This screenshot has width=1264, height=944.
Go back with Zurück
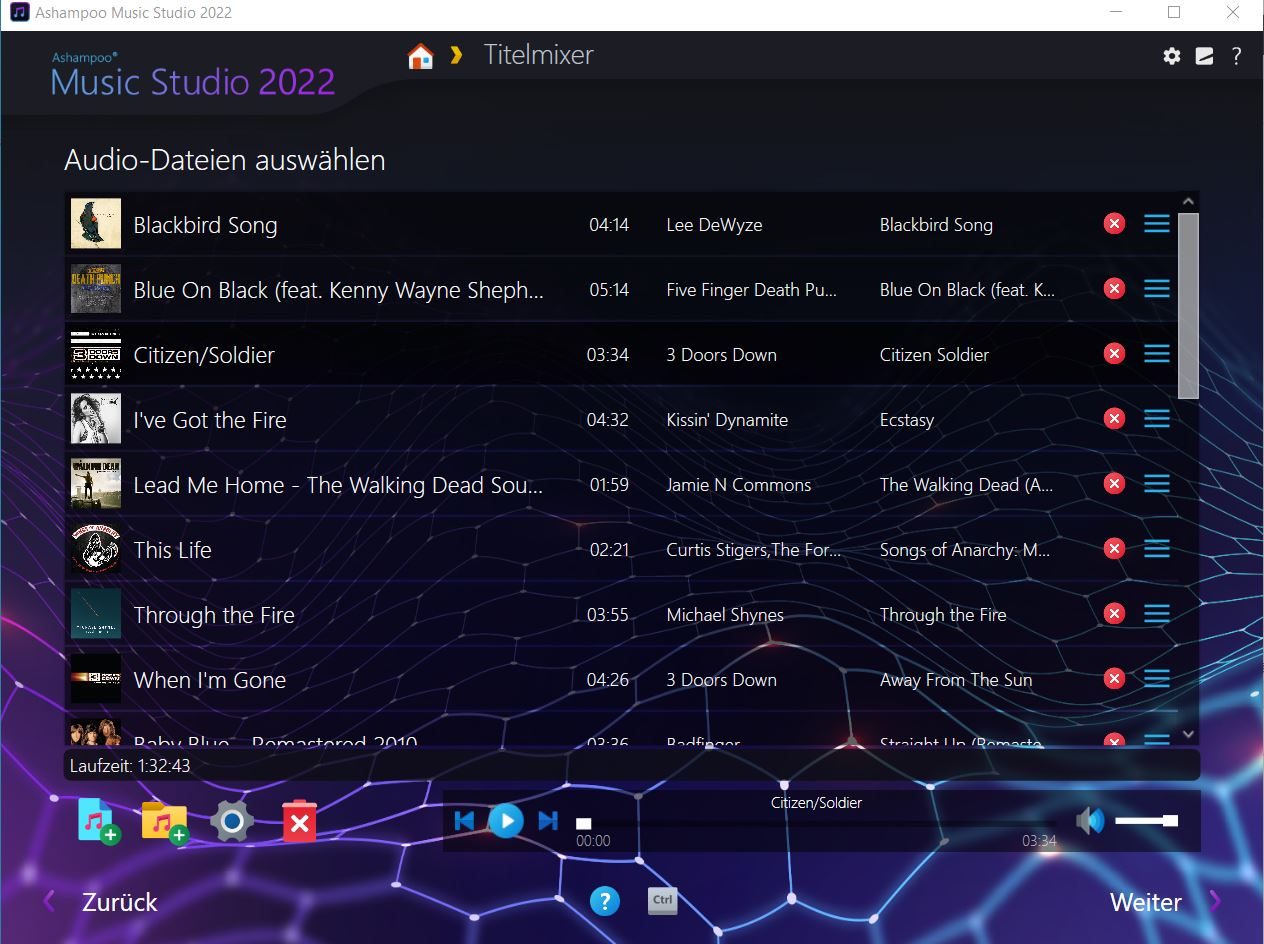[x=119, y=902]
